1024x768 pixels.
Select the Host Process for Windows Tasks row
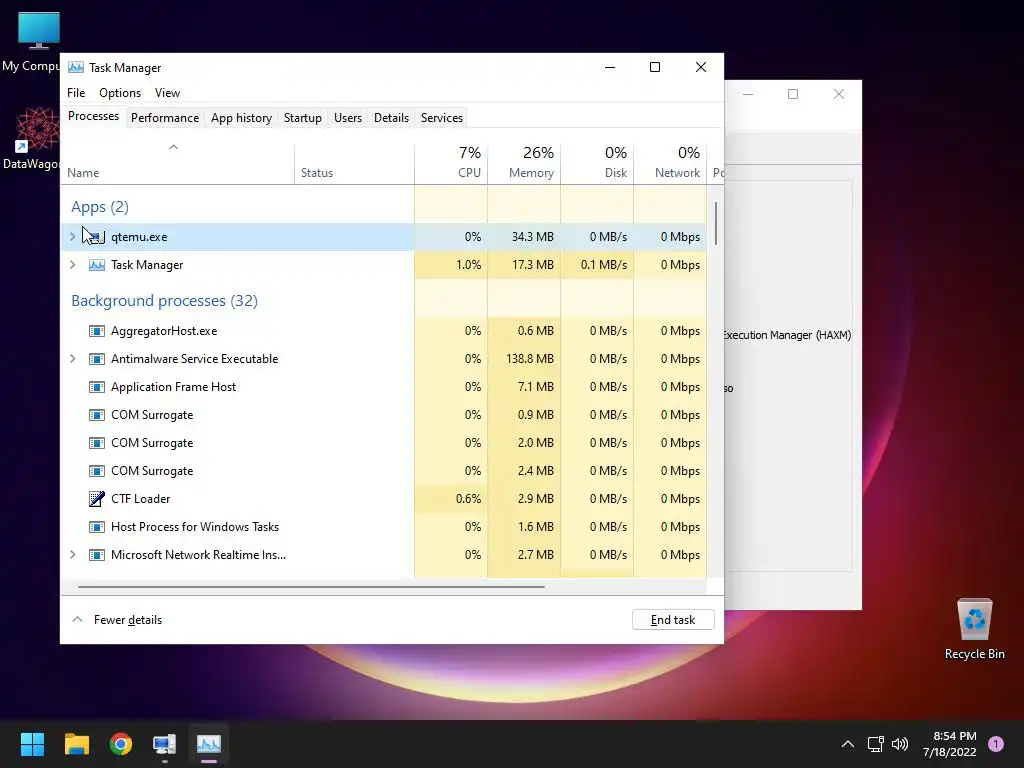tap(384, 527)
